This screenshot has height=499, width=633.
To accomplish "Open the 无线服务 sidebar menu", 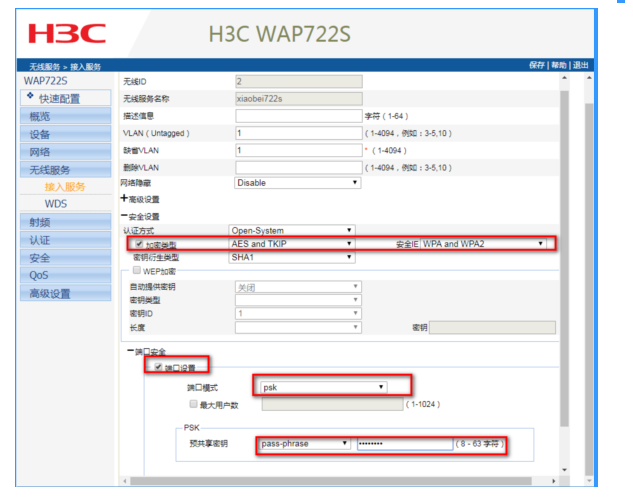I will (x=66, y=170).
